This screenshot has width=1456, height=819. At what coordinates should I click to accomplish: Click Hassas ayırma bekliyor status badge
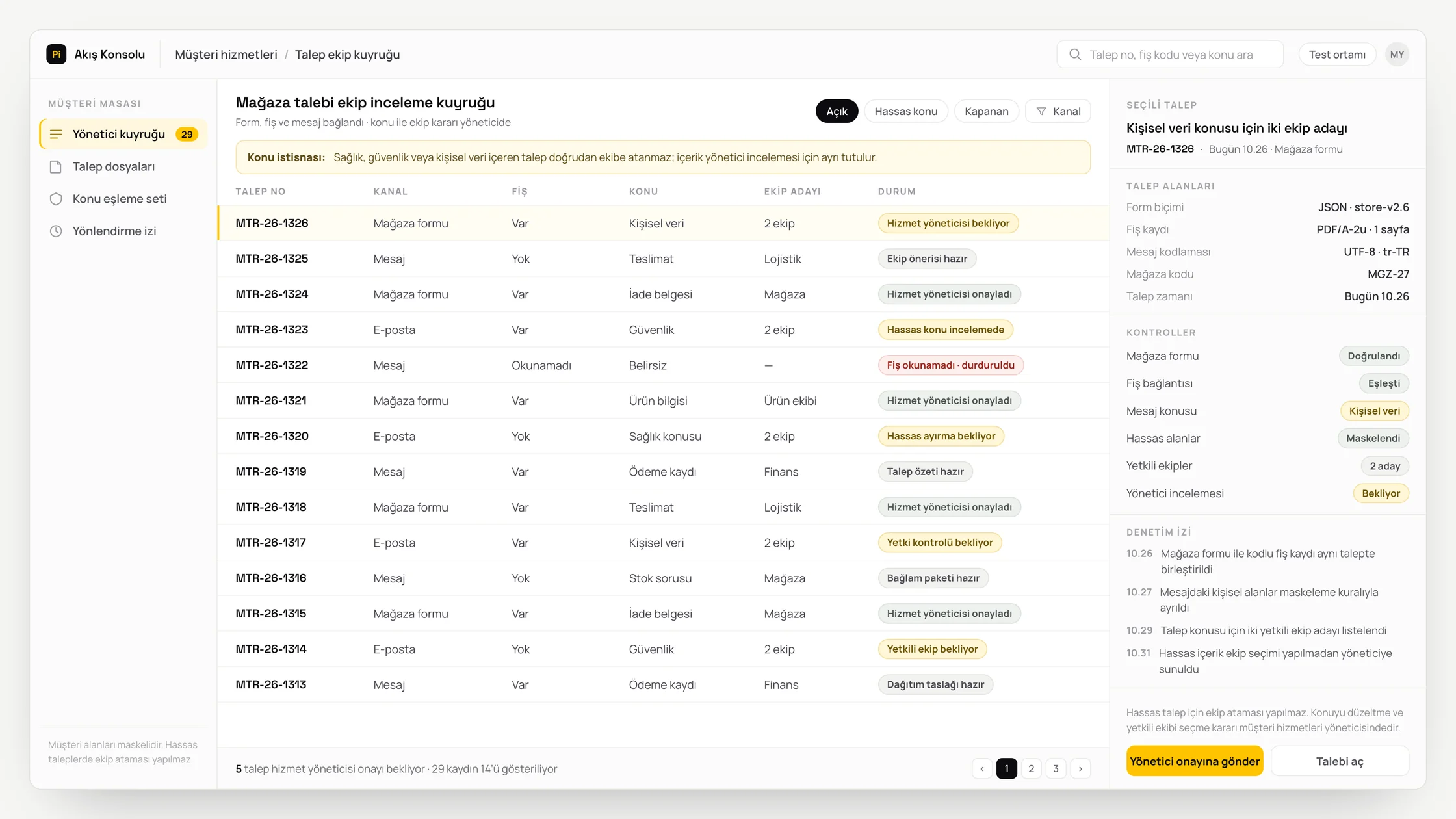(x=941, y=436)
